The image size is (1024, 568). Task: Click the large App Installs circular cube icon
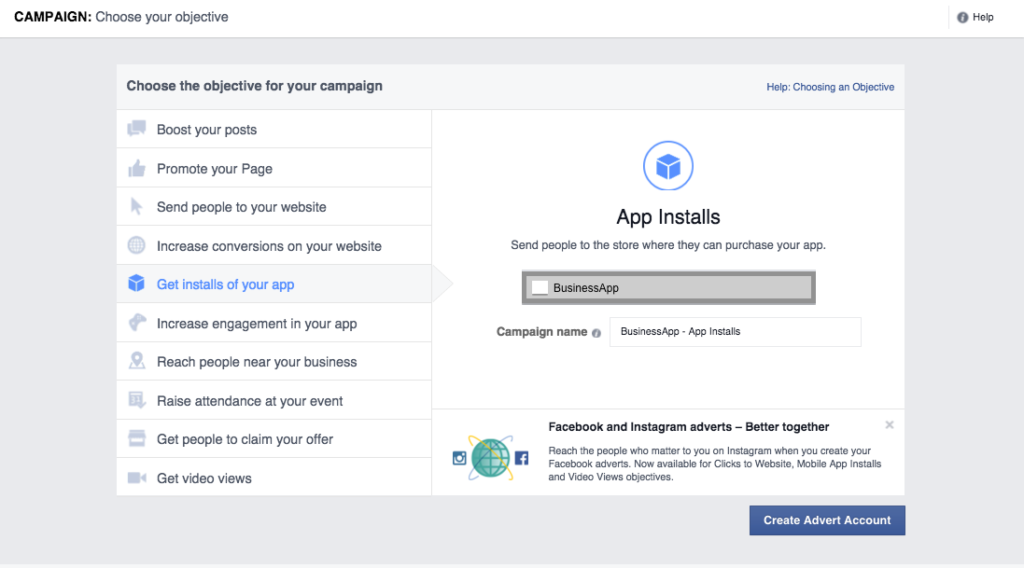coord(668,166)
